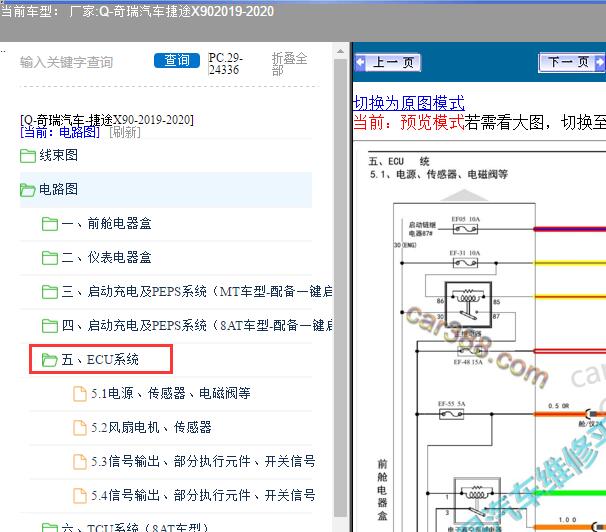This screenshot has width=606, height=532.
Task: Click 折叠全部 to collapse all folders
Action: (289, 64)
